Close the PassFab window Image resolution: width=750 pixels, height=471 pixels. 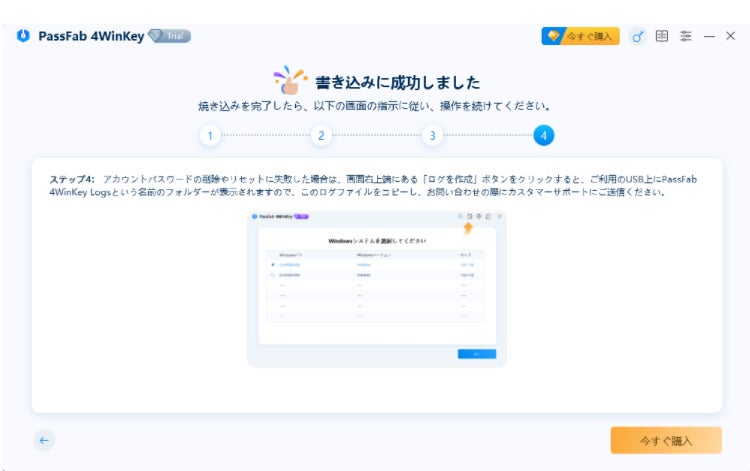pyautogui.click(x=730, y=36)
